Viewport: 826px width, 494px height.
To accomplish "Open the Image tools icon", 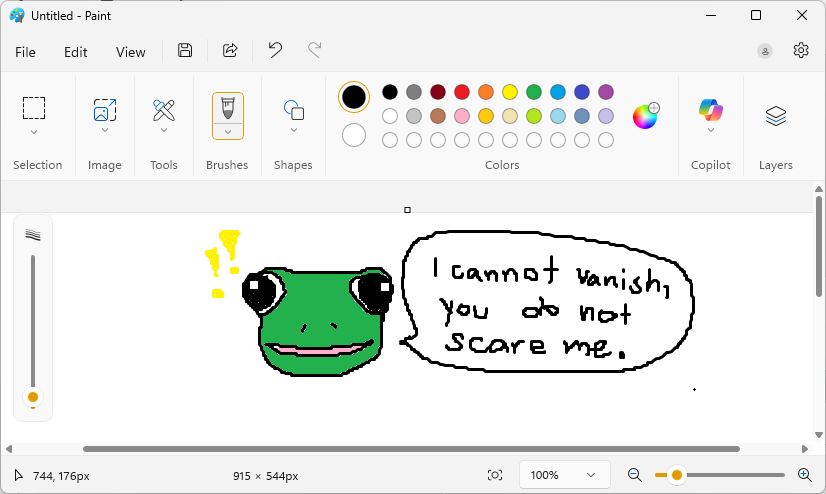I will (x=105, y=110).
